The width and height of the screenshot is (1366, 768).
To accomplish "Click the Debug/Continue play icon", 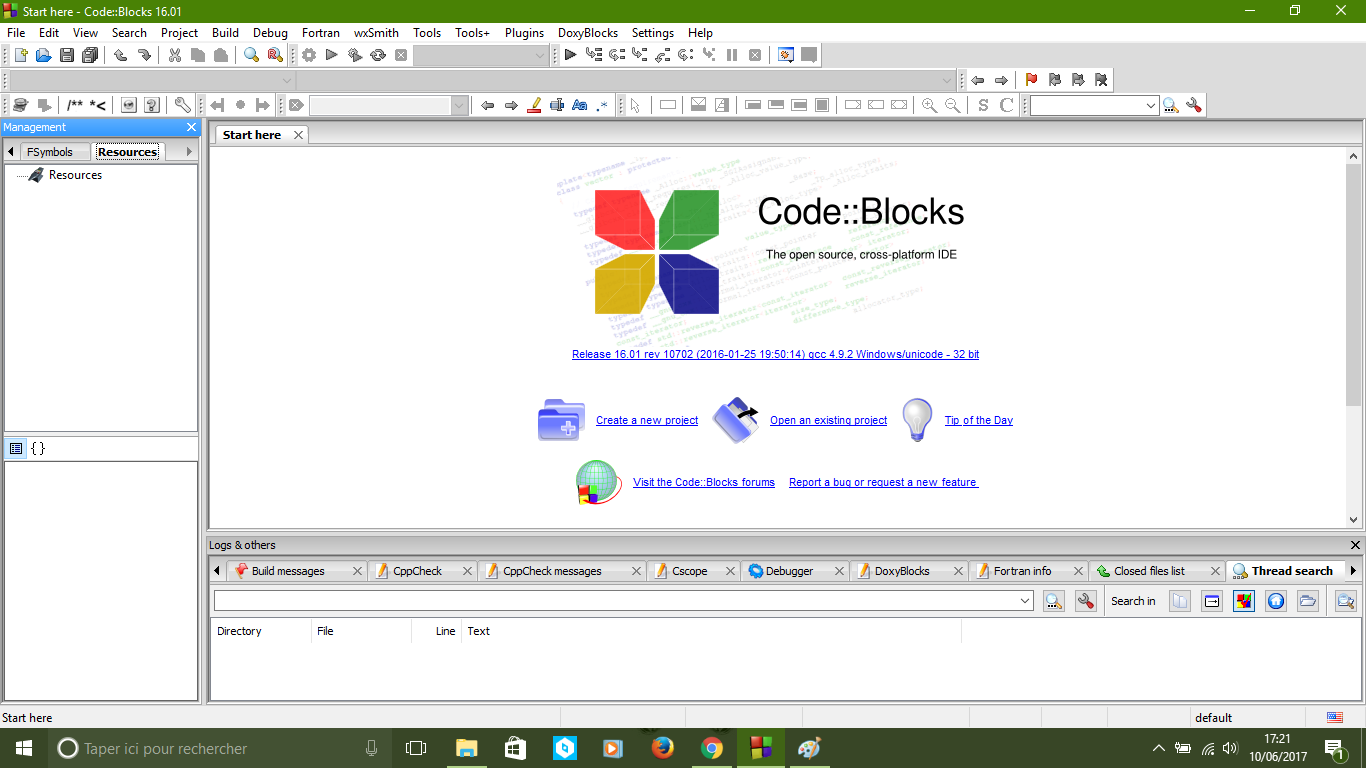I will 570,55.
